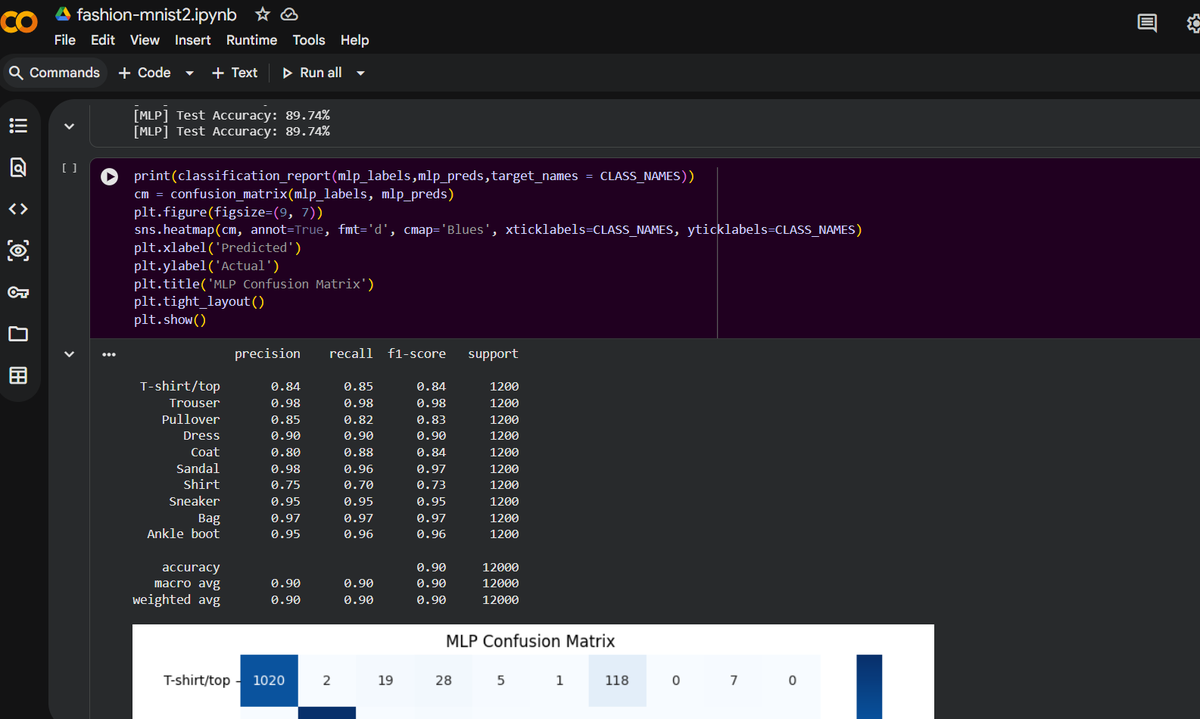The image size is (1200, 719).
Task: Open the Code snippets sidebar icon
Action: tap(18, 209)
